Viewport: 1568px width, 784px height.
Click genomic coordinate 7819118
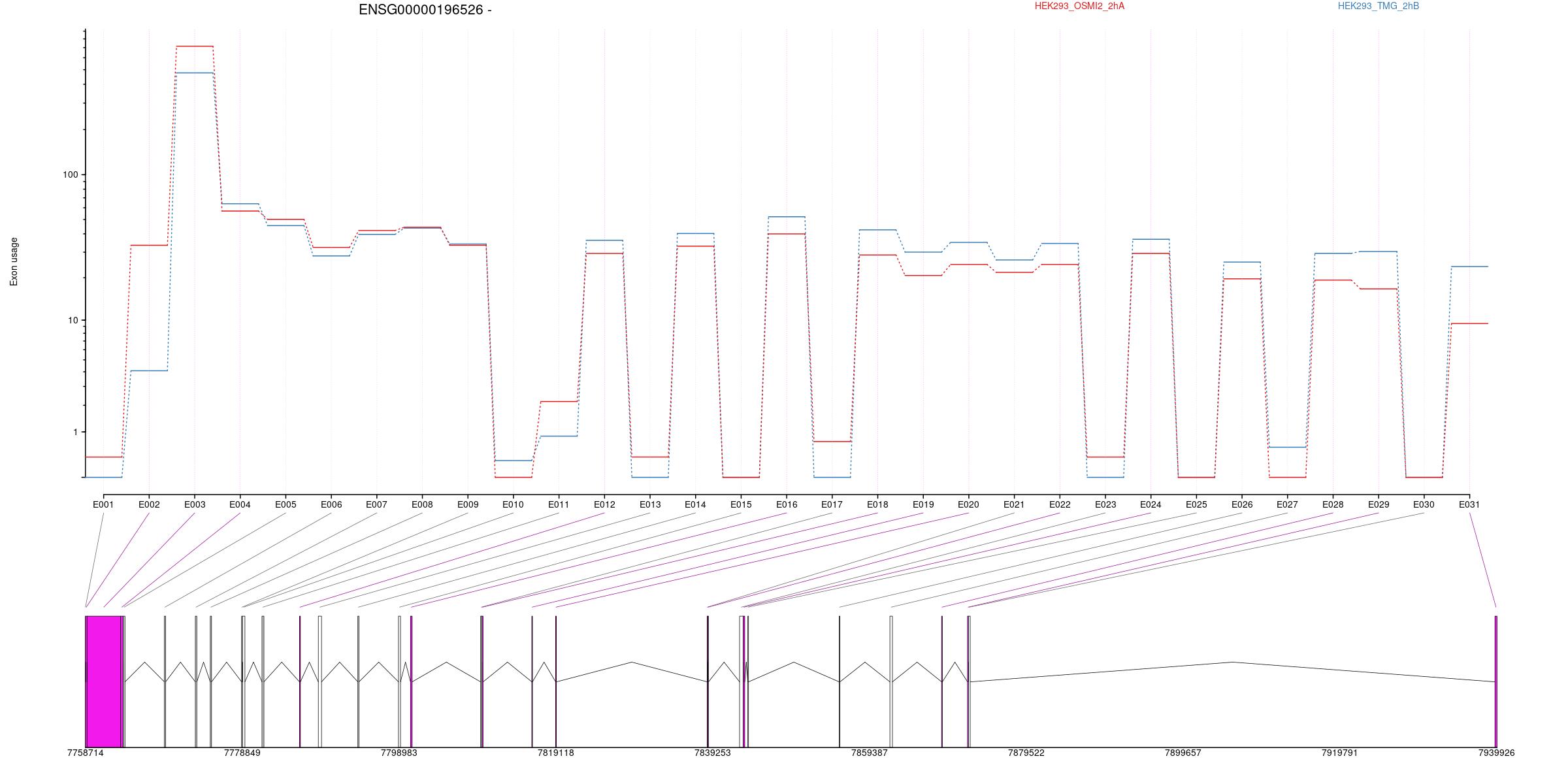coord(556,753)
